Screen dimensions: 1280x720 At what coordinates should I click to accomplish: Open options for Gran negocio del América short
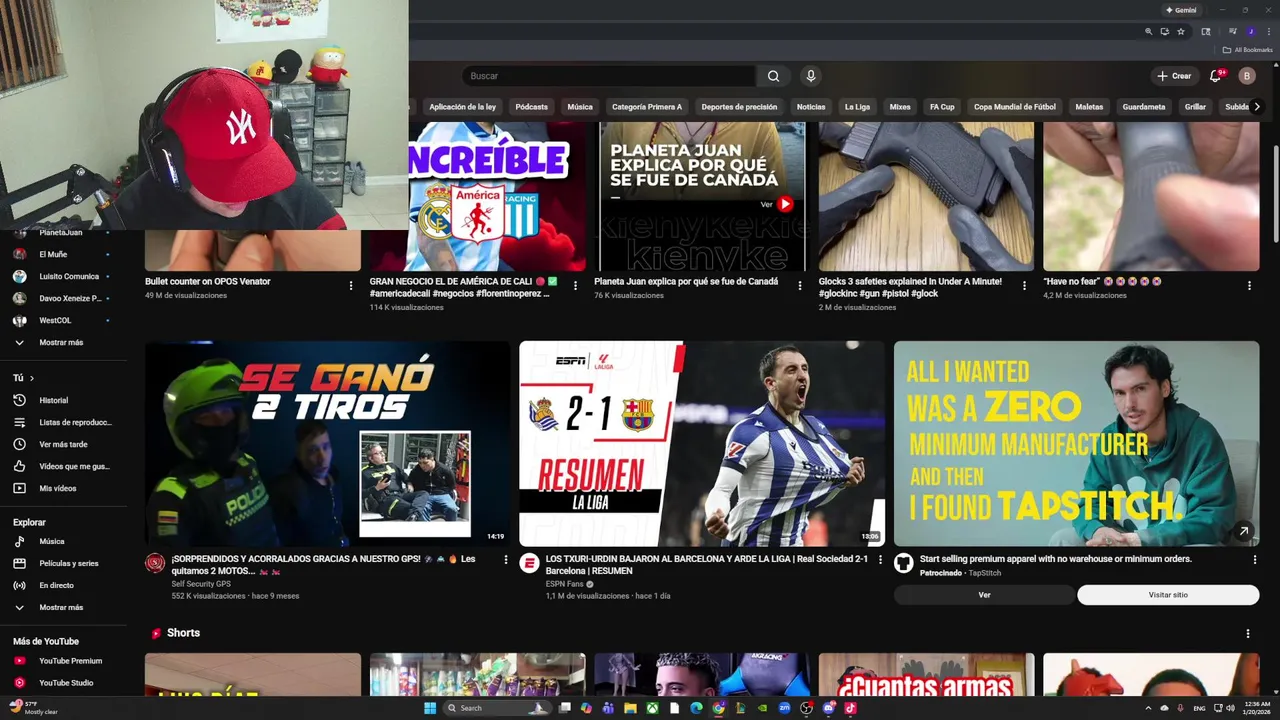575,285
